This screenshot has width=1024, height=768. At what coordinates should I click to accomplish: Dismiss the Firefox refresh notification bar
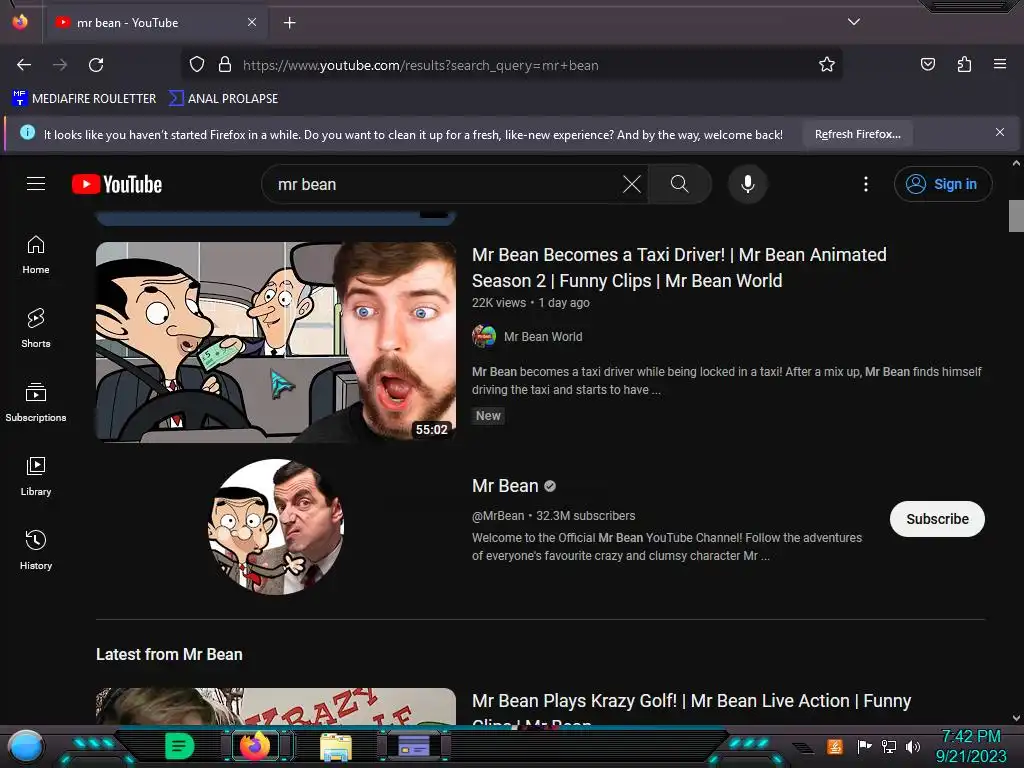pos(999,133)
